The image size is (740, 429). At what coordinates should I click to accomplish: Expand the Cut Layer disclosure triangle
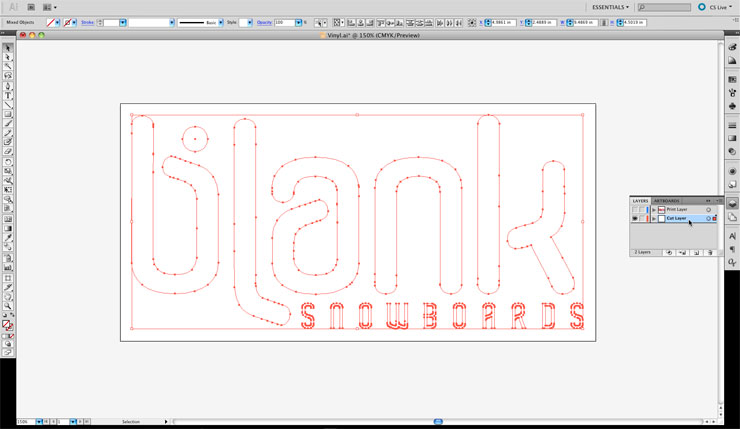[654, 219]
